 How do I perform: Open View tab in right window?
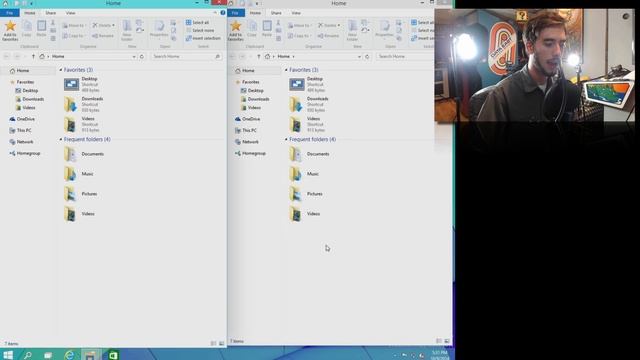296,13
